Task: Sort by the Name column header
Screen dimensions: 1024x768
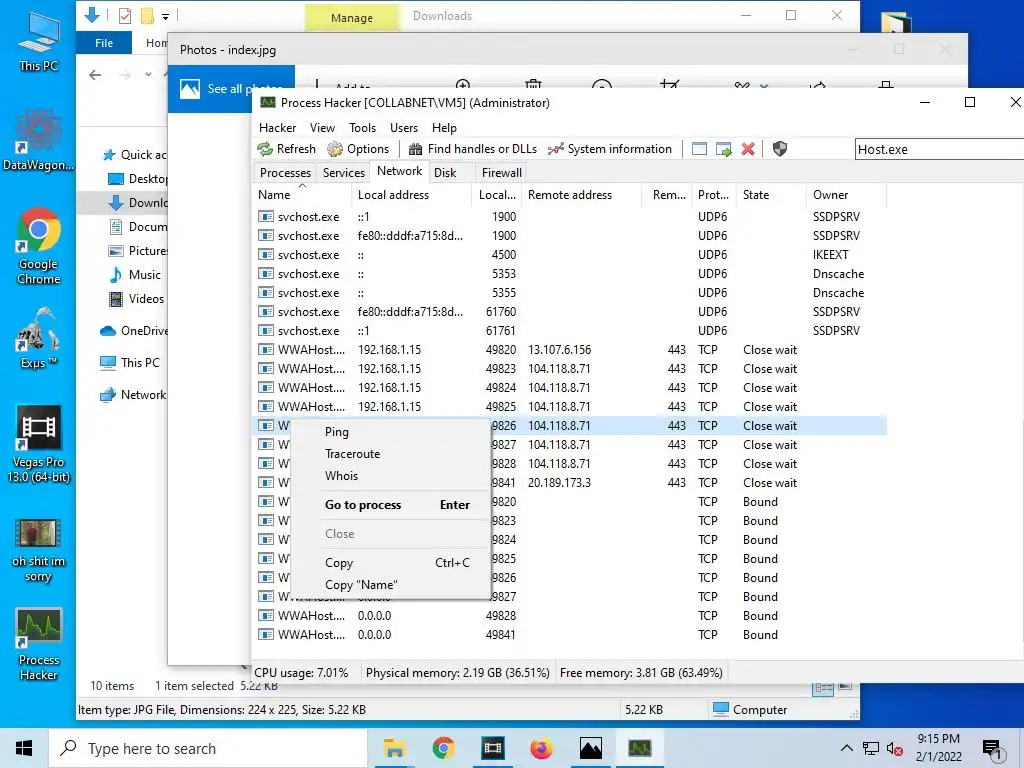Action: coord(302,195)
